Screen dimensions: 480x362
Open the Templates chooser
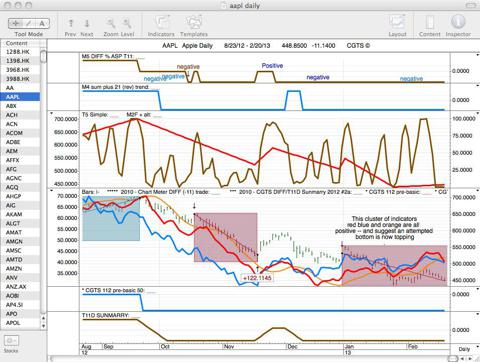[x=194, y=23]
